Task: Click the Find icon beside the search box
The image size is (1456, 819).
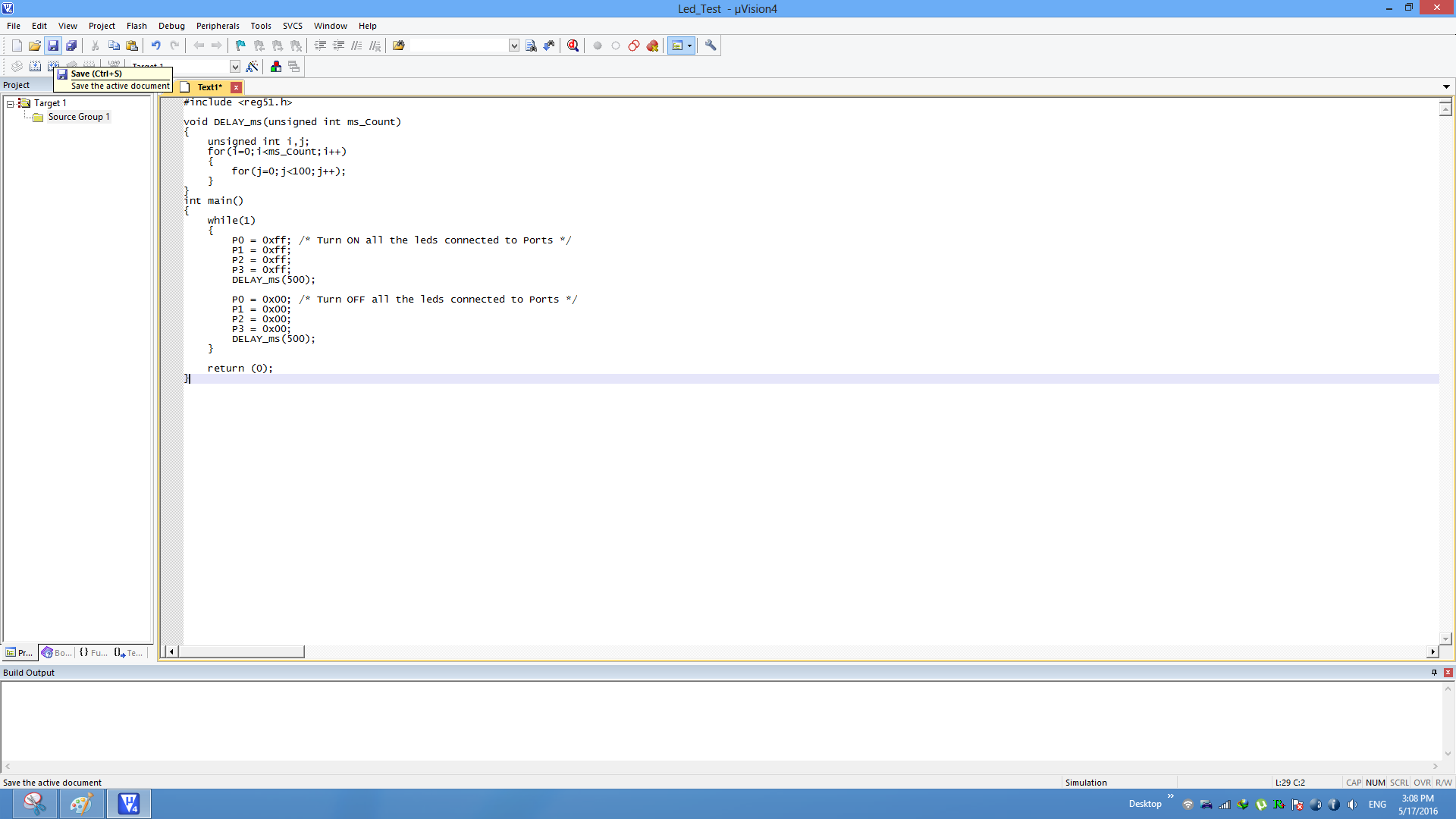Action: 532,45
